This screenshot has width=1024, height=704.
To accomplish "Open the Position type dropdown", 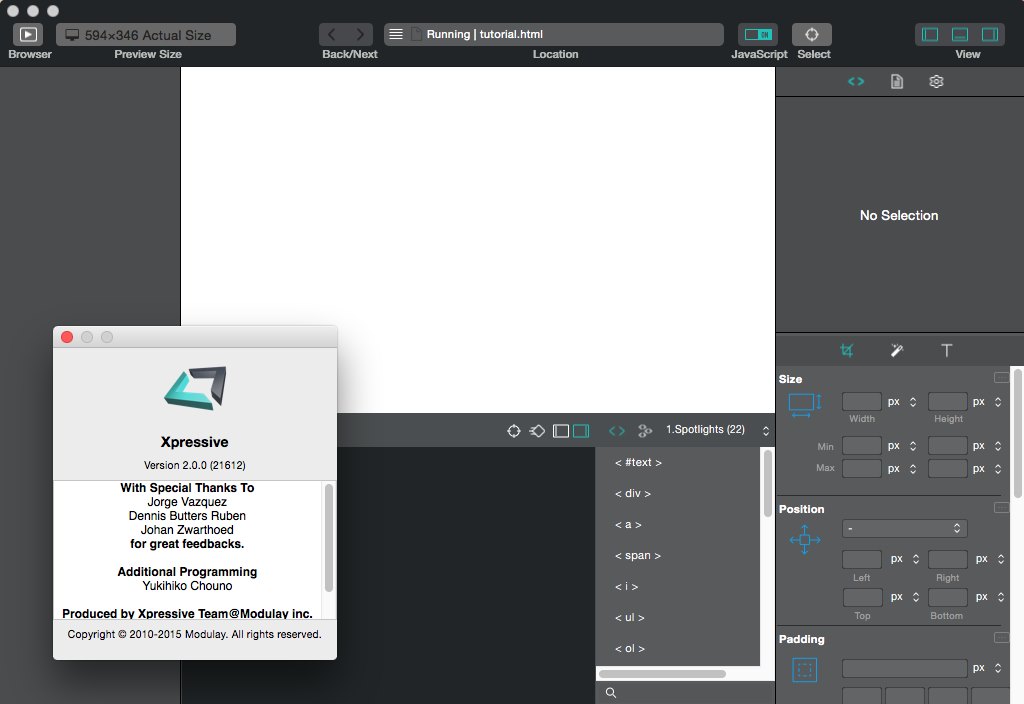I will pos(904,528).
